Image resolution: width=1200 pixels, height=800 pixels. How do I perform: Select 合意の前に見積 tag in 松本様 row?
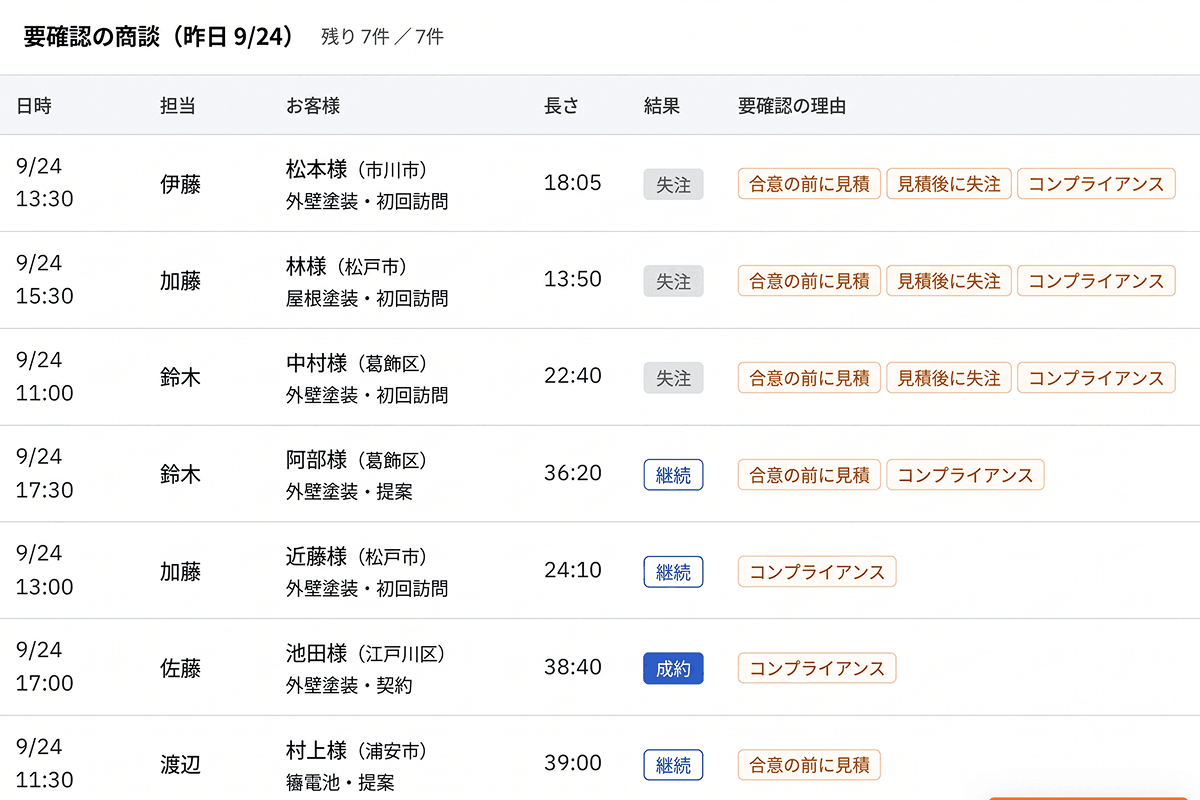point(810,184)
